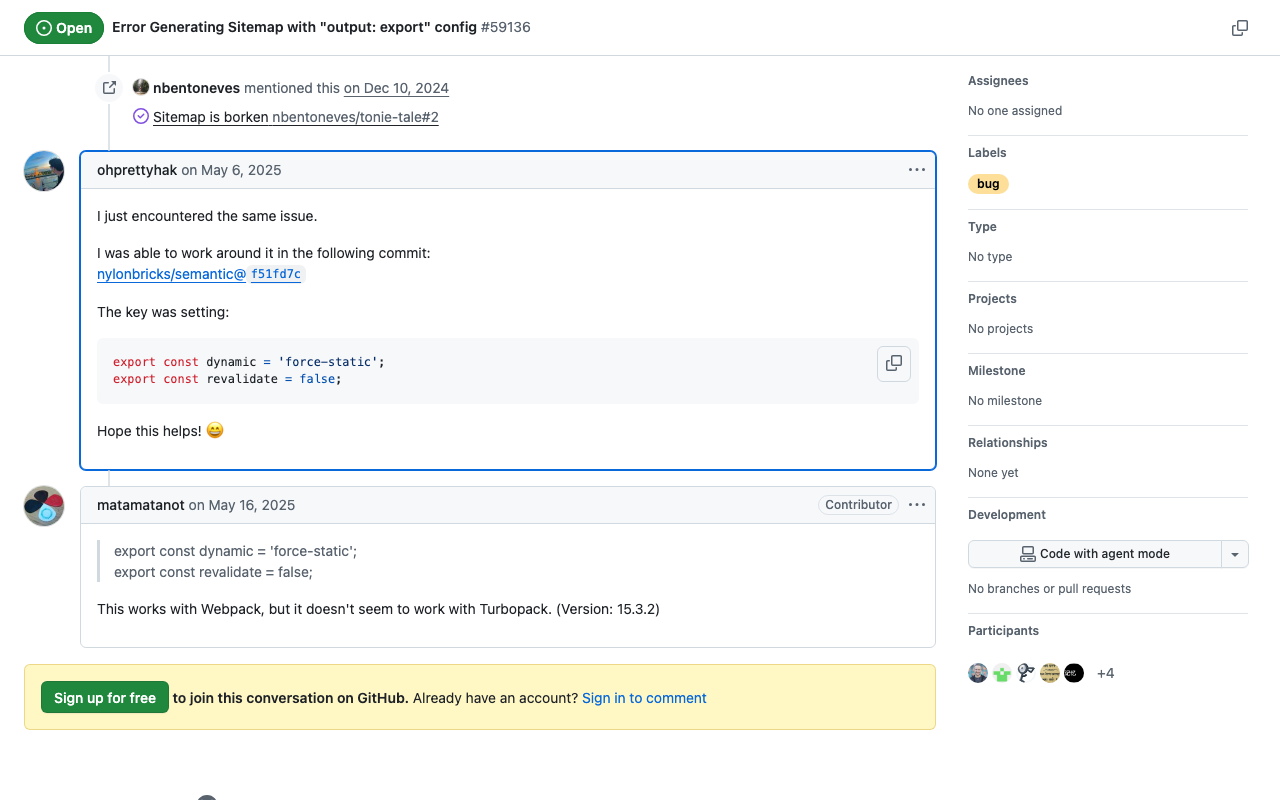Click the green Open status badge
The image size is (1280, 800).
tap(64, 28)
